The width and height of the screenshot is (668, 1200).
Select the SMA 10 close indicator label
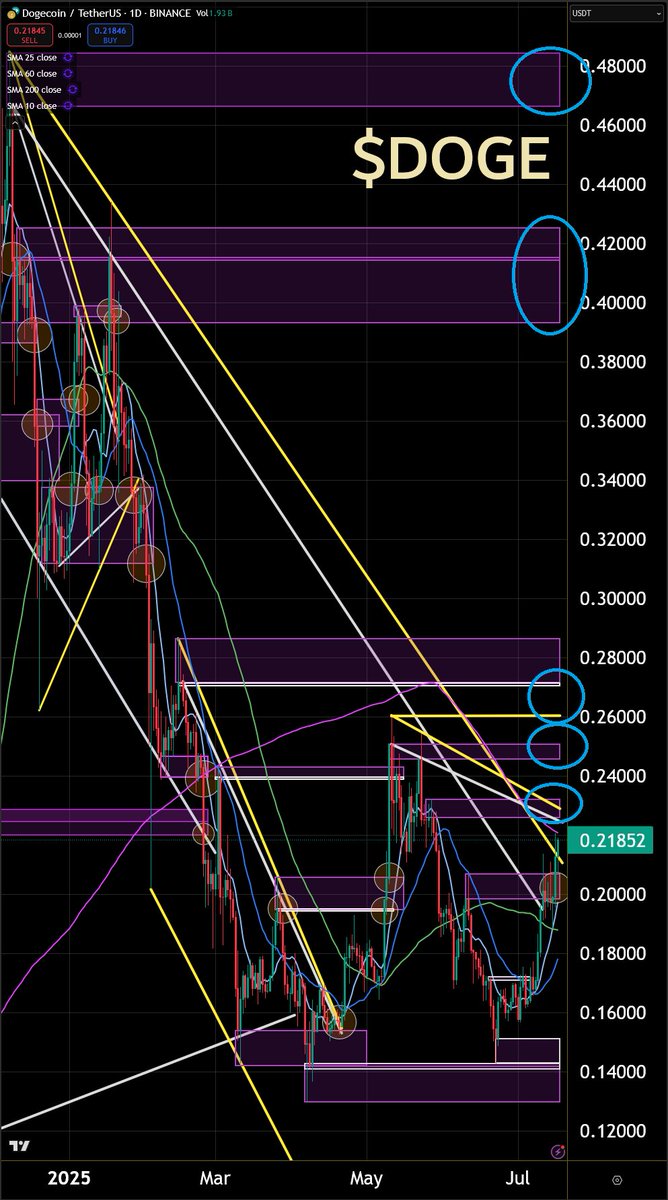click(32, 105)
